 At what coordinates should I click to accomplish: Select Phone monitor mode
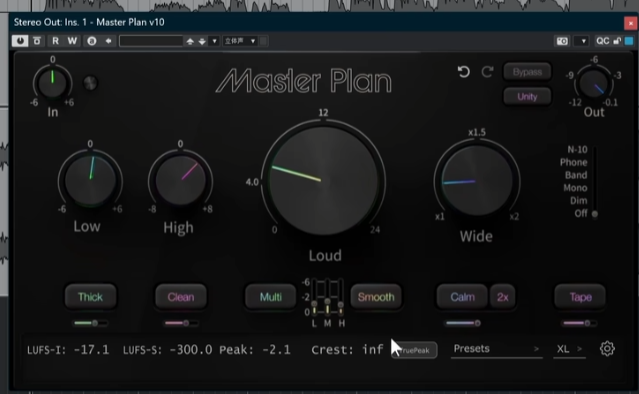(573, 162)
